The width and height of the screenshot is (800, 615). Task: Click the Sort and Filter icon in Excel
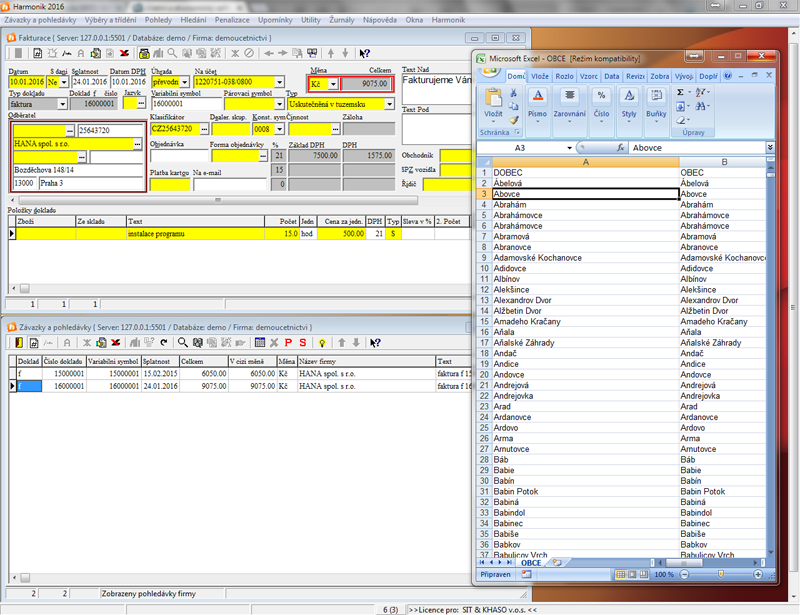point(701,92)
